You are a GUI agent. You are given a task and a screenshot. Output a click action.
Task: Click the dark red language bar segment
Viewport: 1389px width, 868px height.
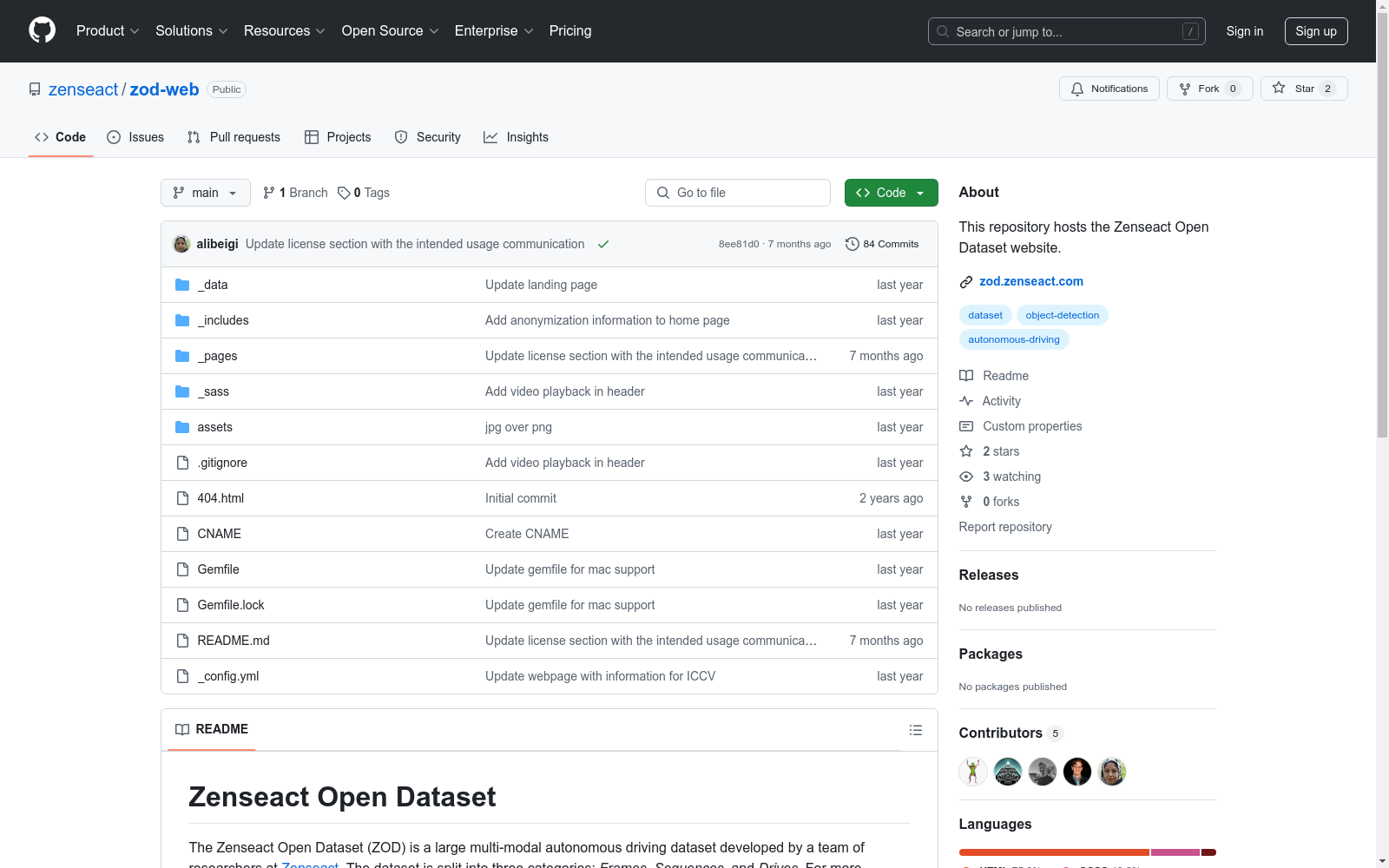pyautogui.click(x=1208, y=852)
